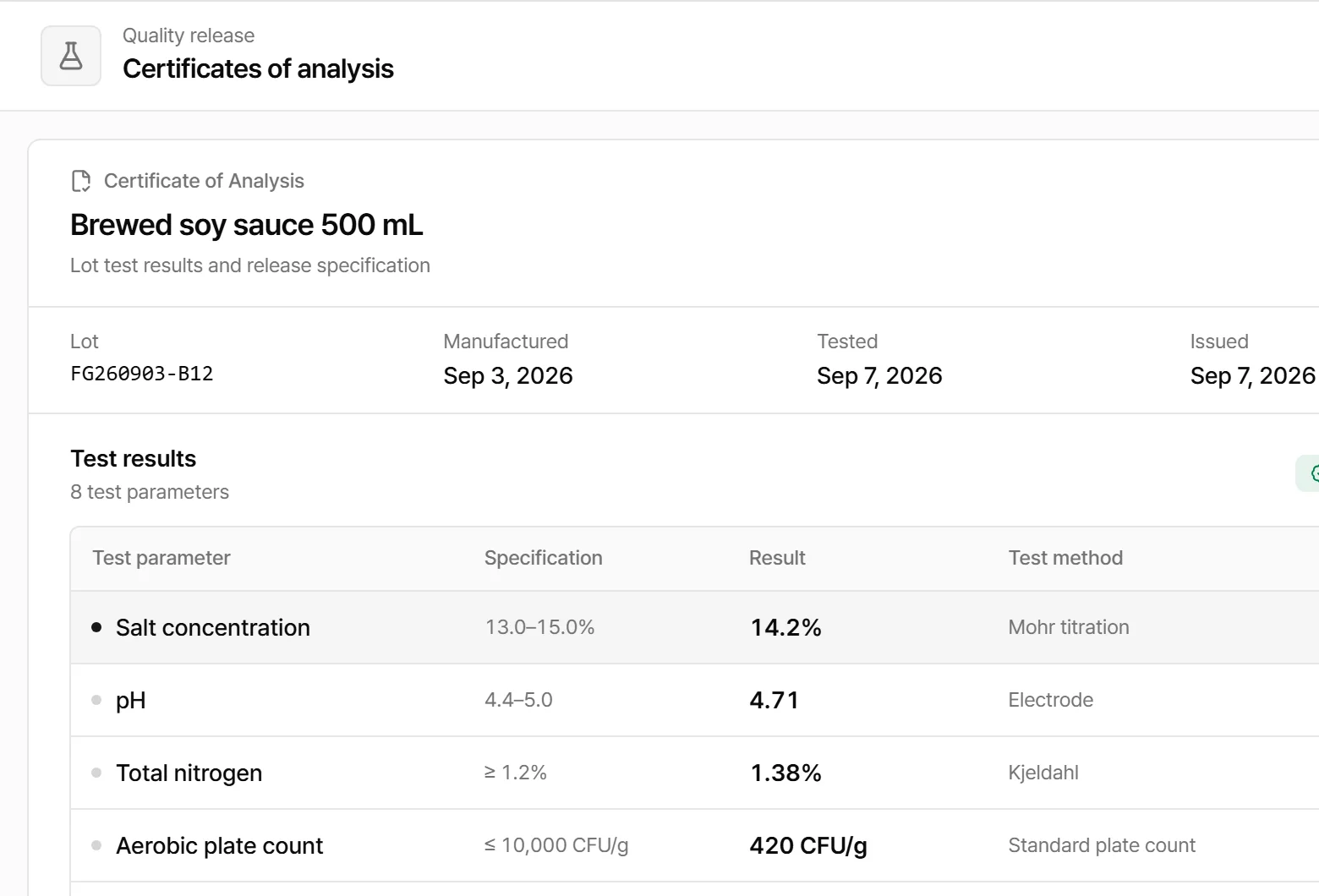
Task: Click the Standard plate count method cell
Action: pyautogui.click(x=1102, y=845)
